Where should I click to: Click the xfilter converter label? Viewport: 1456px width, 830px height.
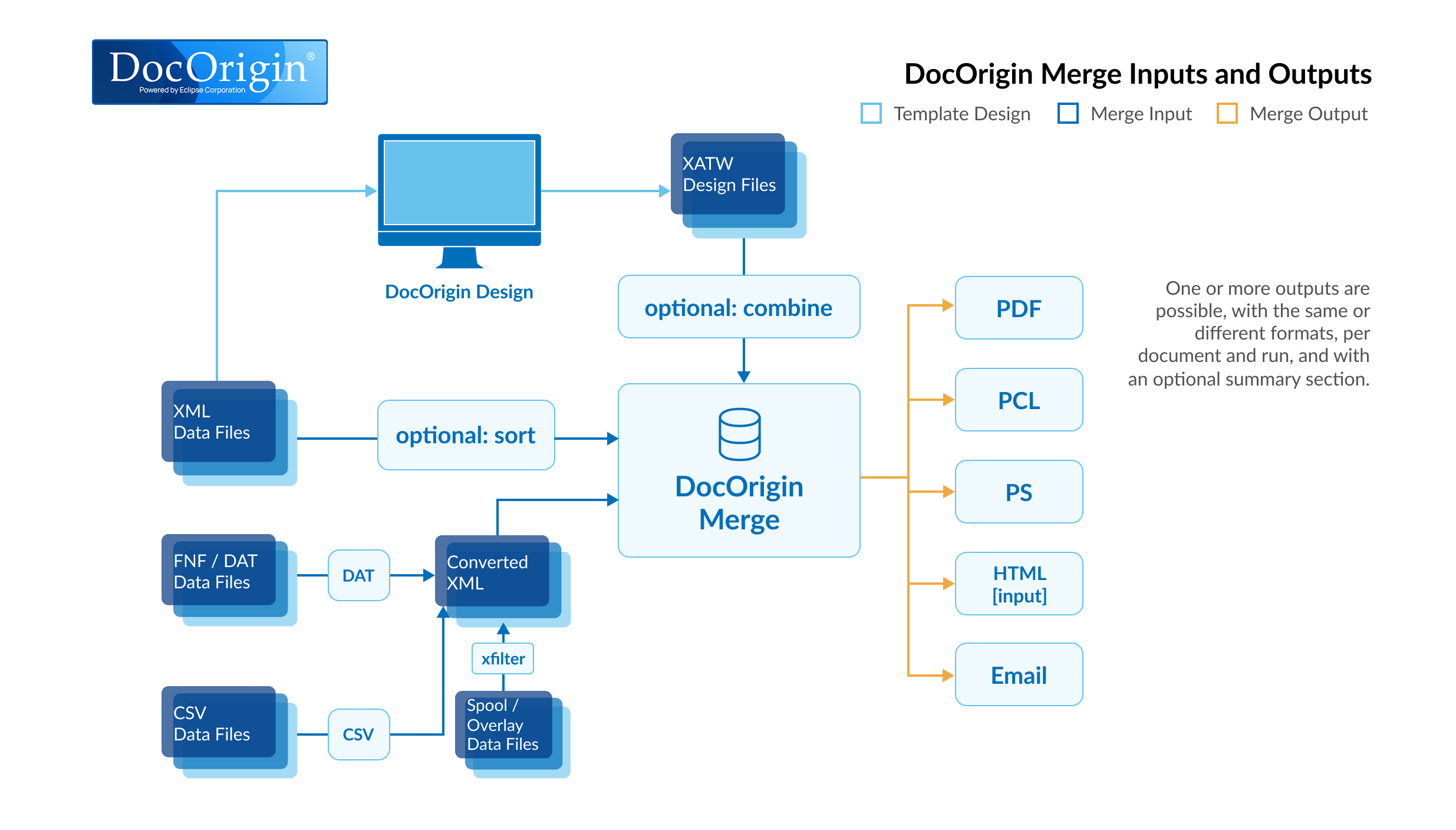pos(503,658)
